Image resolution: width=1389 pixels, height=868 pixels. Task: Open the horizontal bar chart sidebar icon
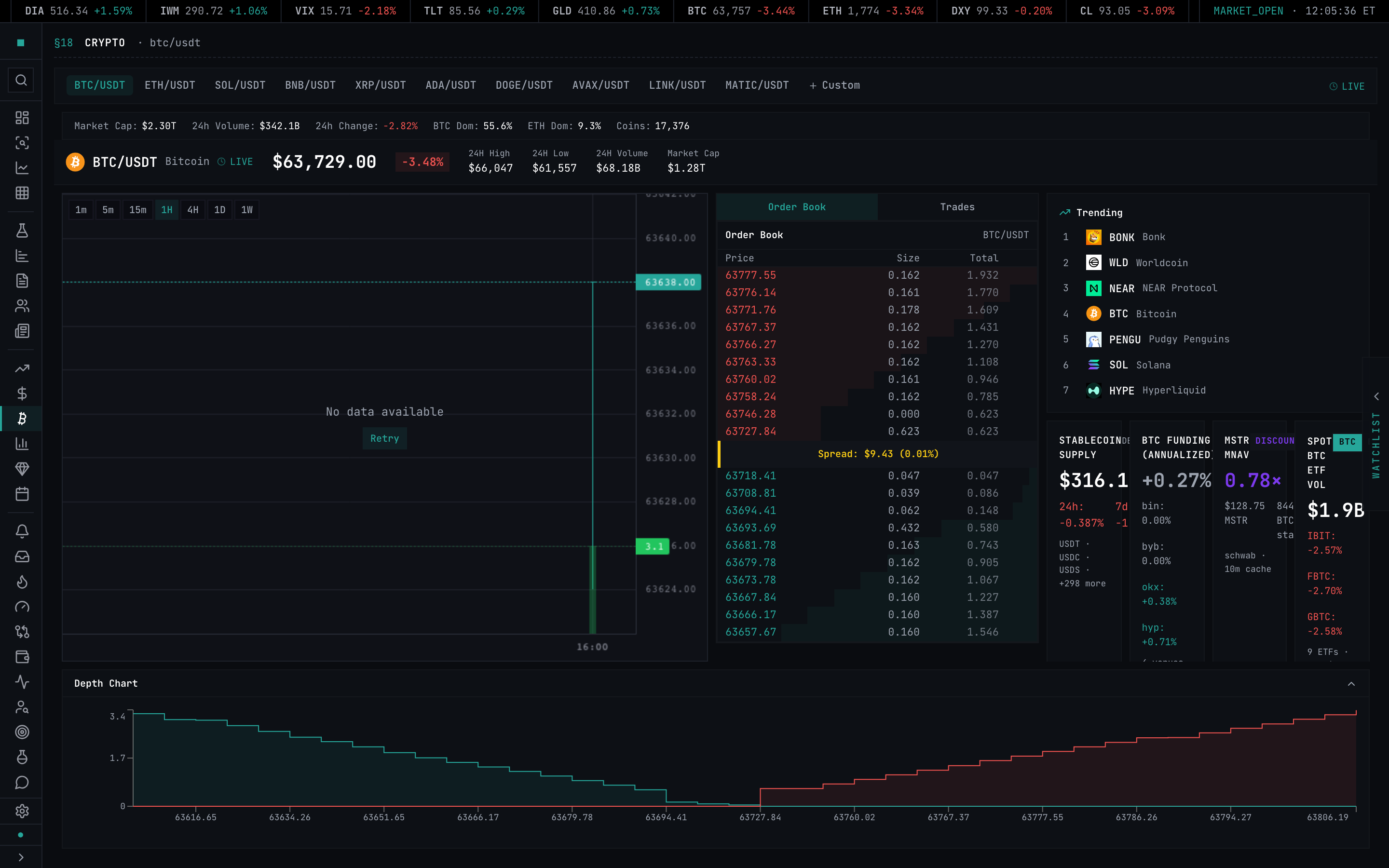coord(22,256)
